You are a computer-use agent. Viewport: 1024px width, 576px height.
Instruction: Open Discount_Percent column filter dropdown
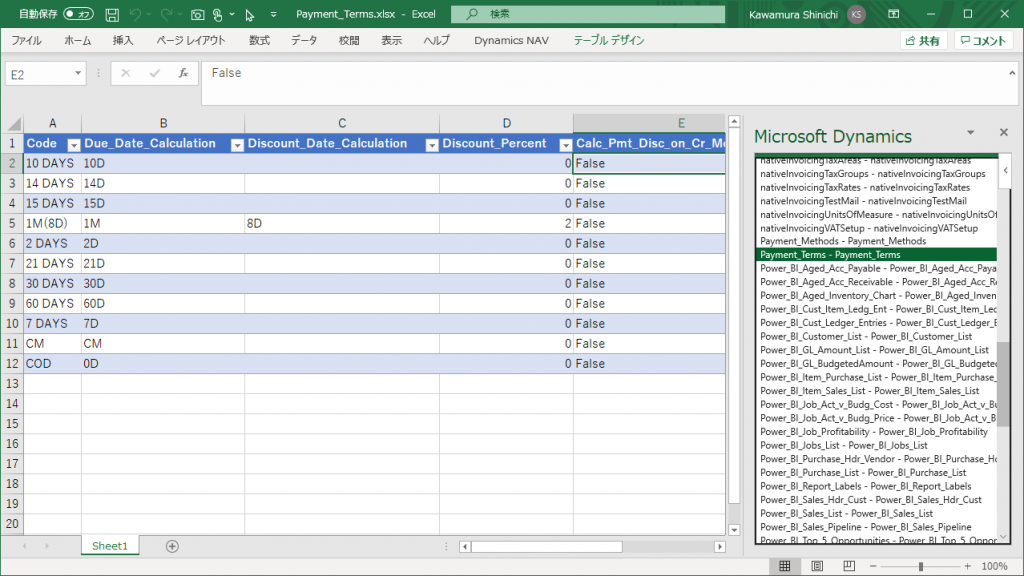click(x=562, y=144)
